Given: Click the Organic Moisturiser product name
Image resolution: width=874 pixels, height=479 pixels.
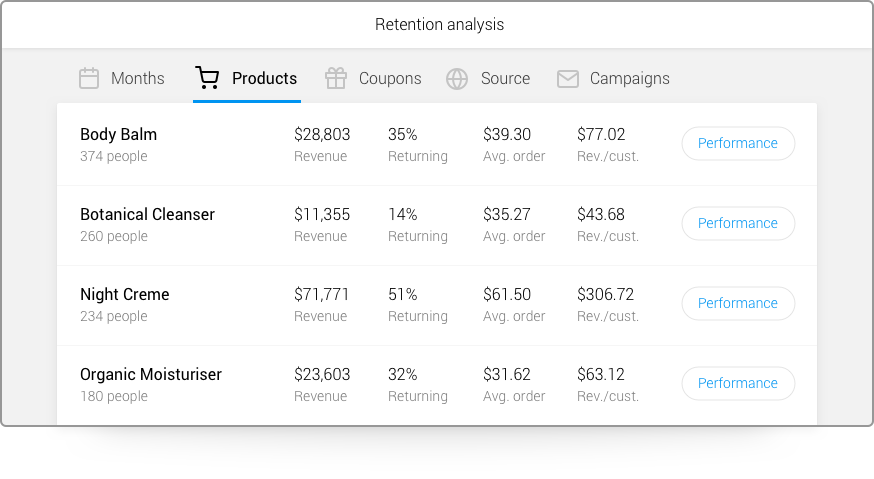Looking at the screenshot, I should (x=151, y=374).
